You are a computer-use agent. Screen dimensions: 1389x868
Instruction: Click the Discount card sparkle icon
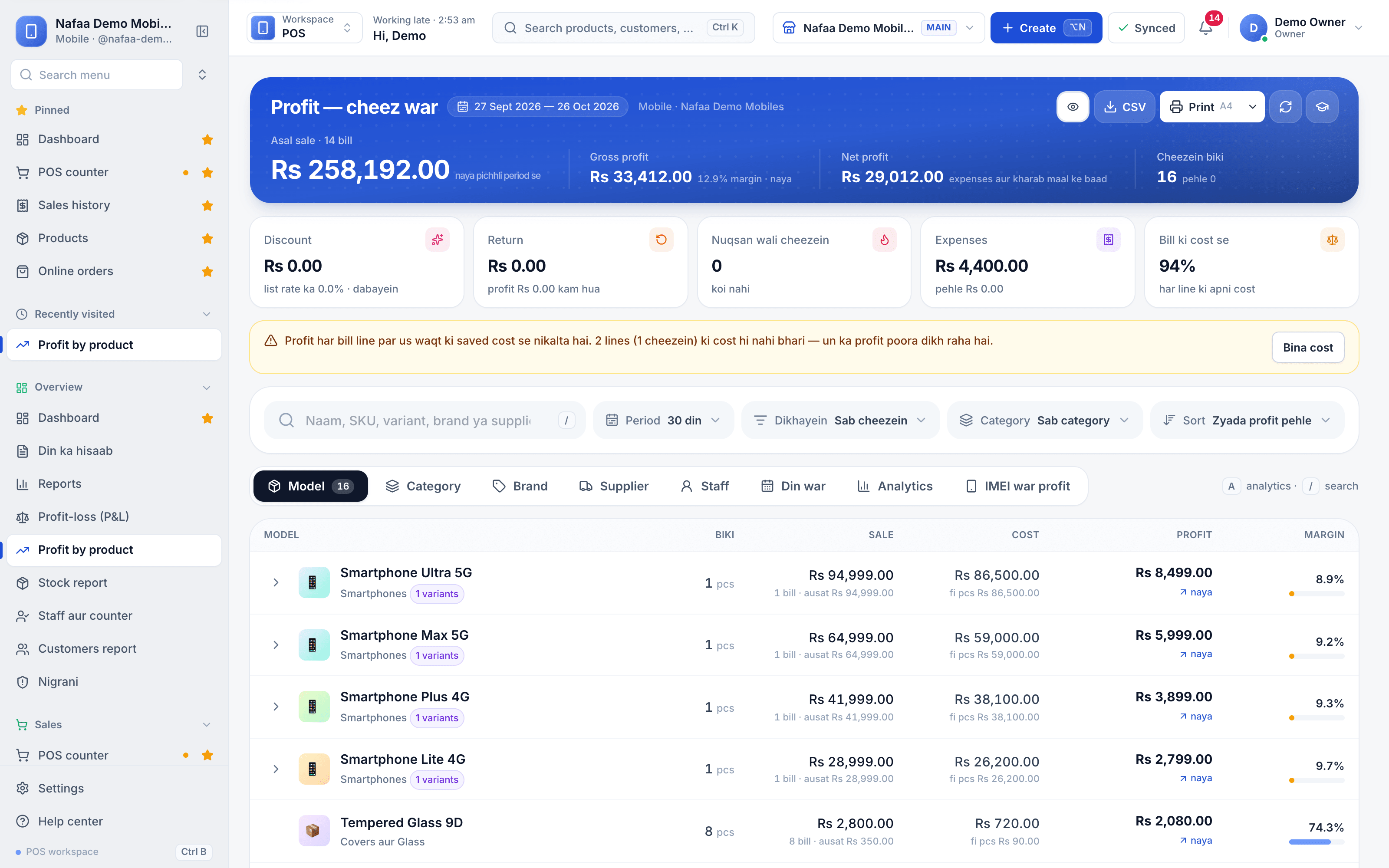438,240
